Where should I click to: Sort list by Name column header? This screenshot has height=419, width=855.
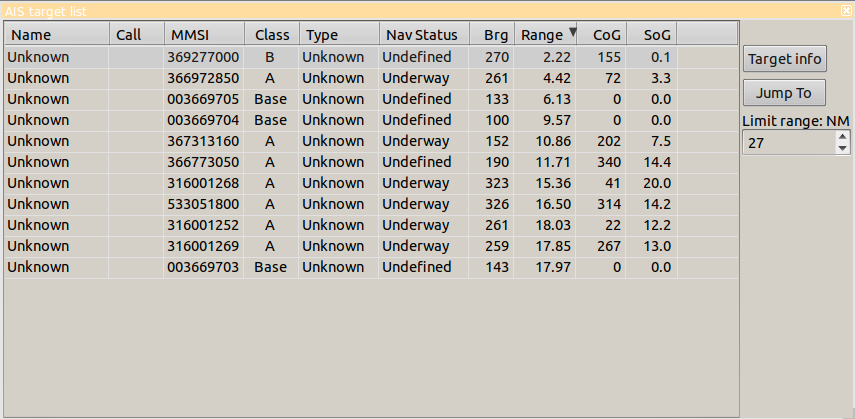click(55, 35)
